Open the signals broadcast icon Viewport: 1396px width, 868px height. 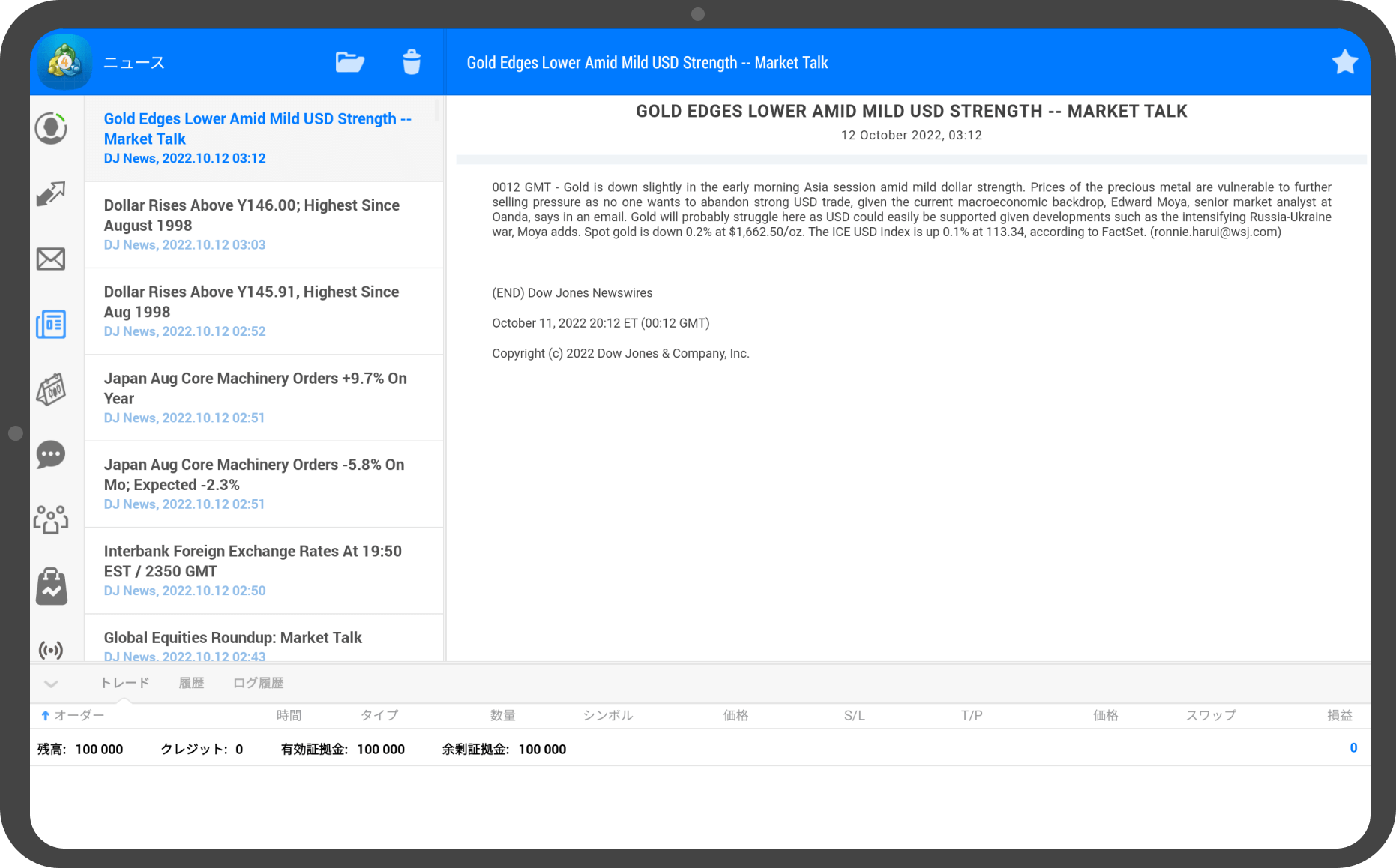coord(51,649)
